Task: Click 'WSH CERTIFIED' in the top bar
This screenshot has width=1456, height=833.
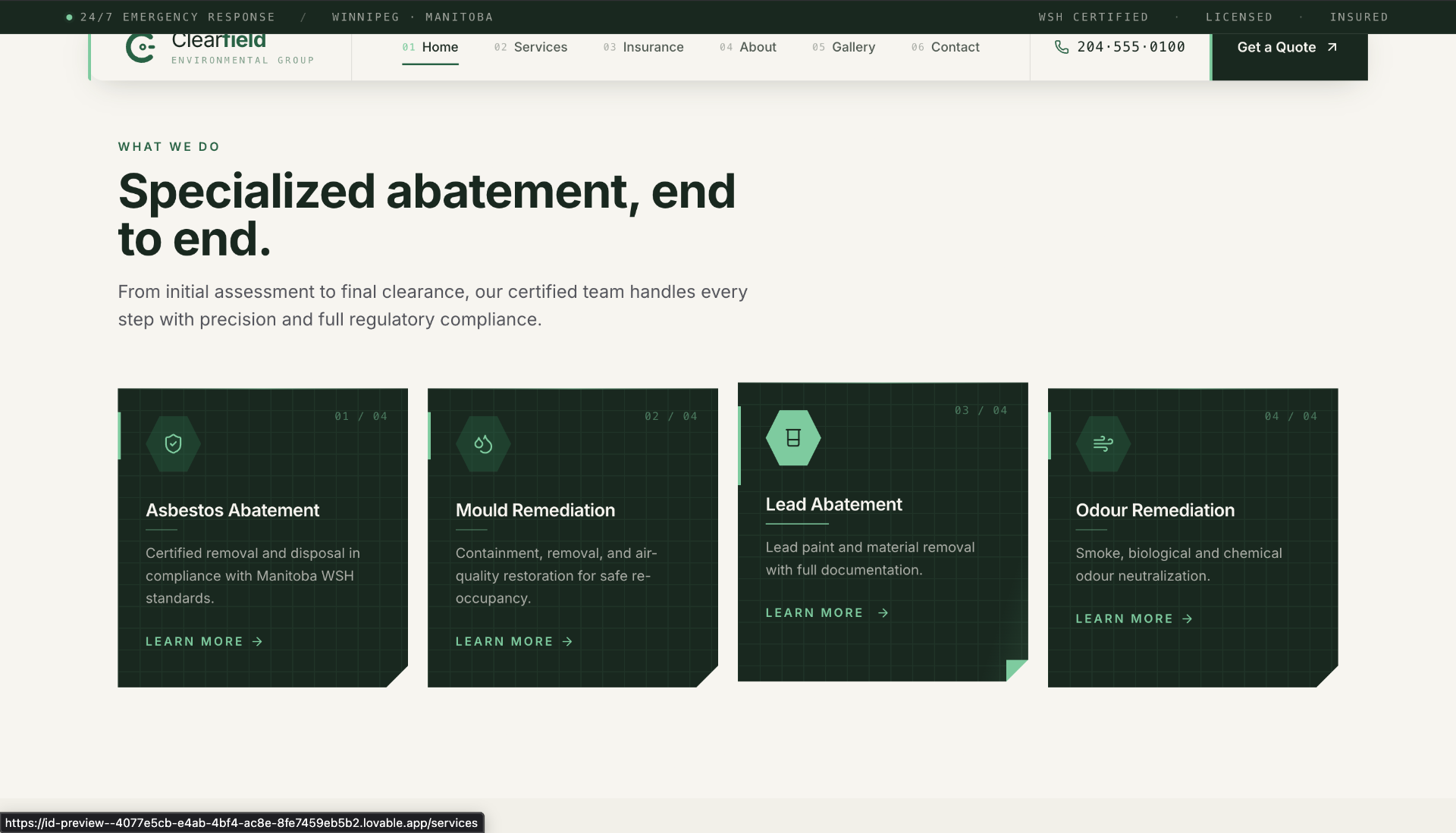Action: coord(1094,17)
